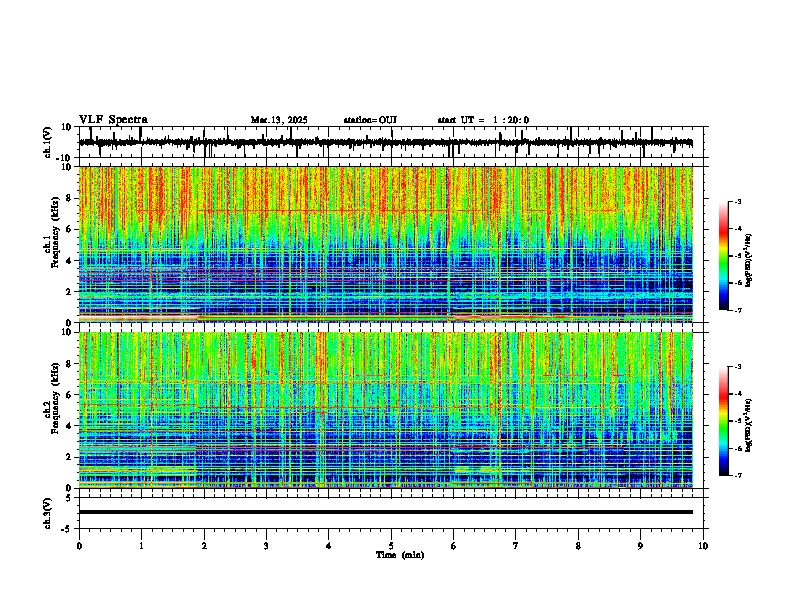The width and height of the screenshot is (792, 612).
Task: Click the time axis tick label "6"
Action: (454, 546)
